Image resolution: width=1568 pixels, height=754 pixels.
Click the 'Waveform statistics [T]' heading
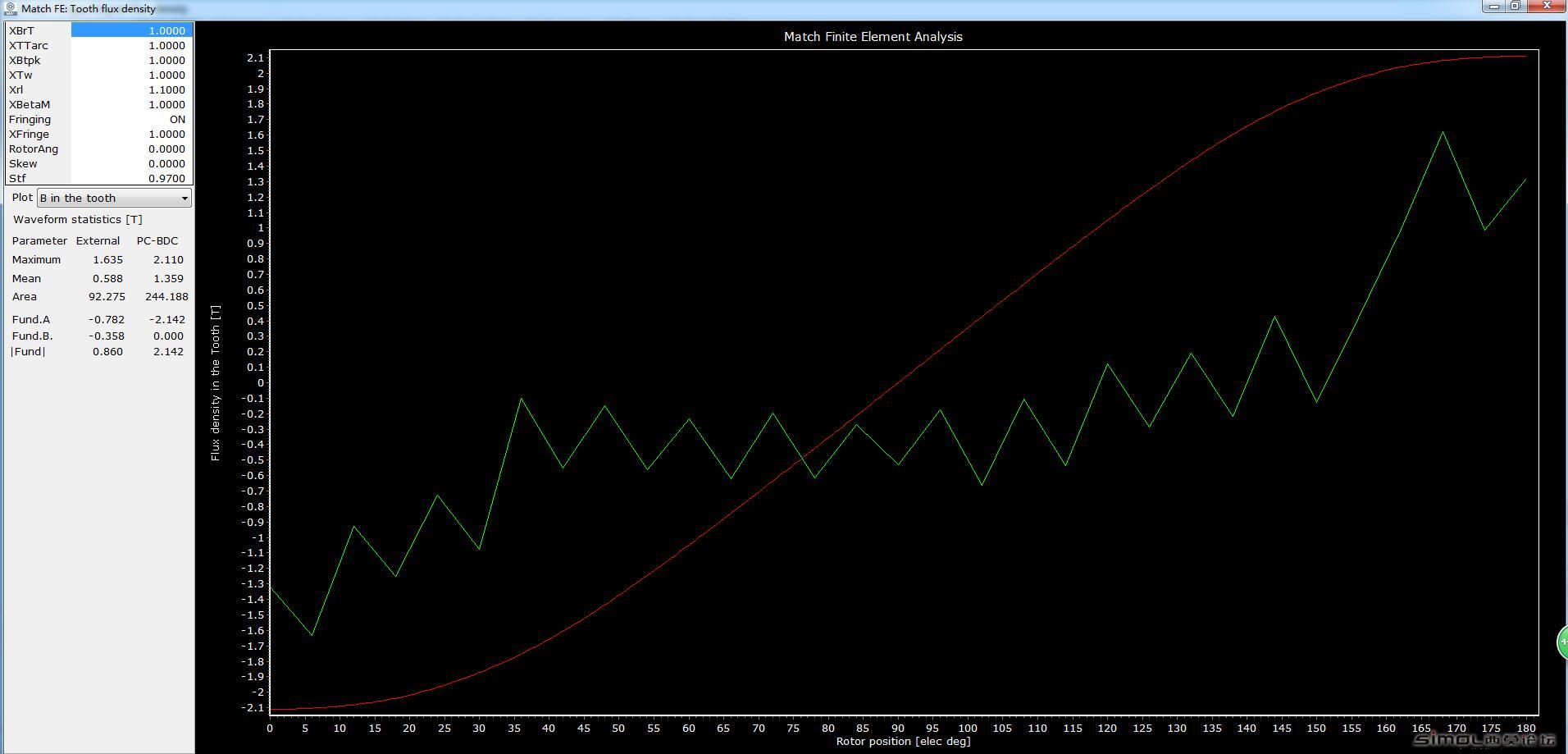click(x=78, y=219)
